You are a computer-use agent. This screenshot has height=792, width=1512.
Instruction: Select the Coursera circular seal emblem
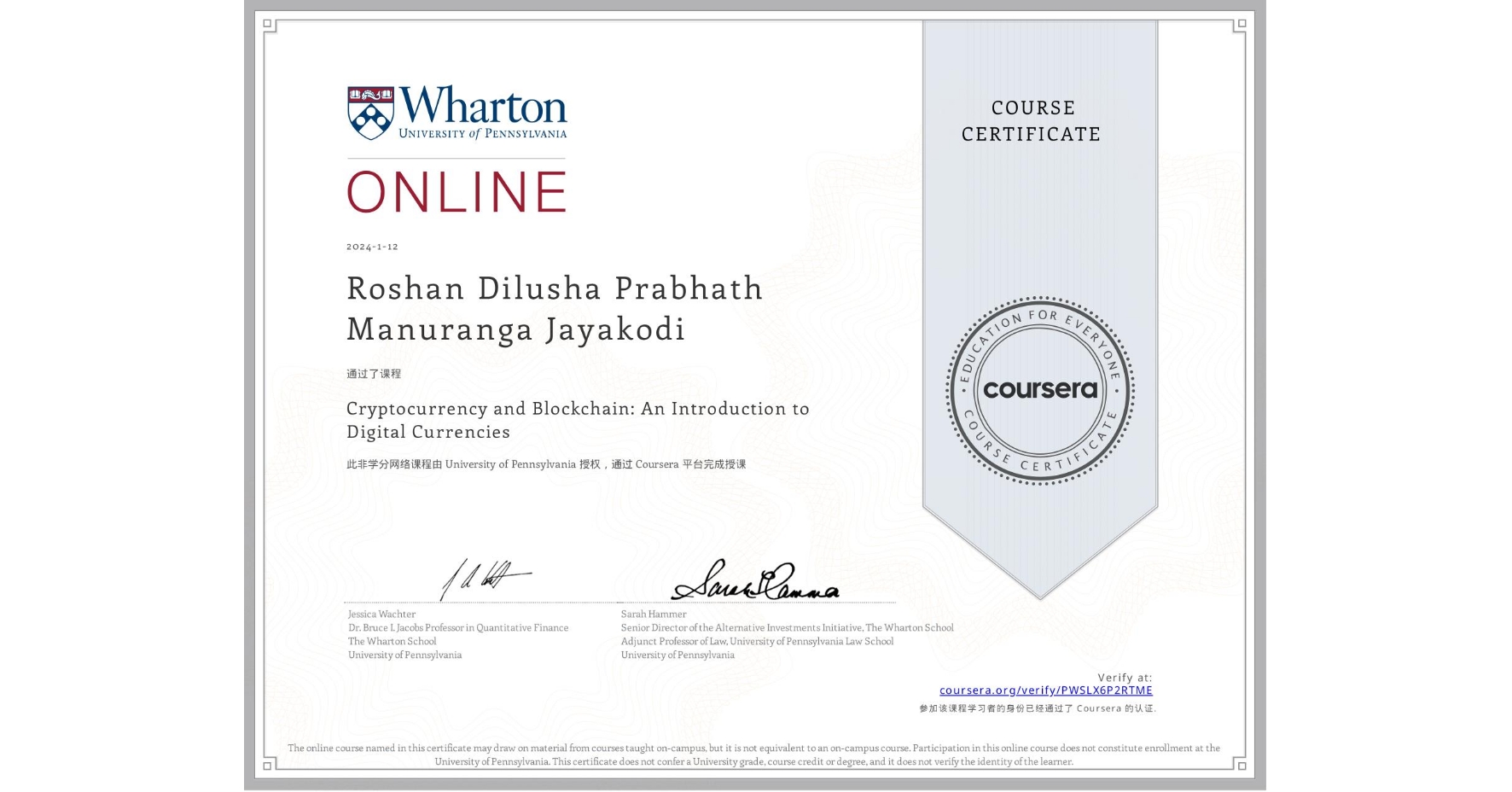pyautogui.click(x=1039, y=391)
